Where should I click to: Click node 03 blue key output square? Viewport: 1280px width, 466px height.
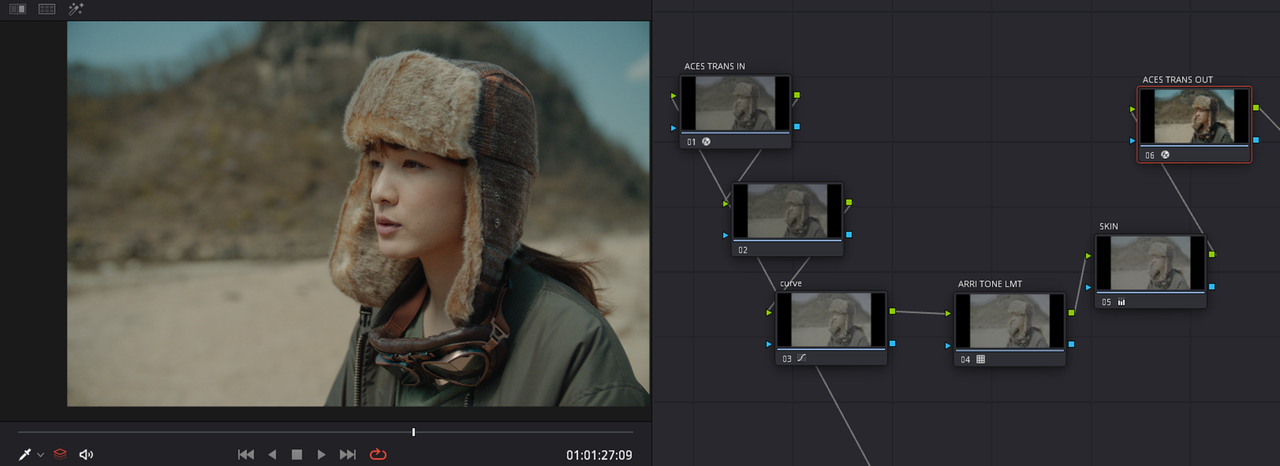892,343
